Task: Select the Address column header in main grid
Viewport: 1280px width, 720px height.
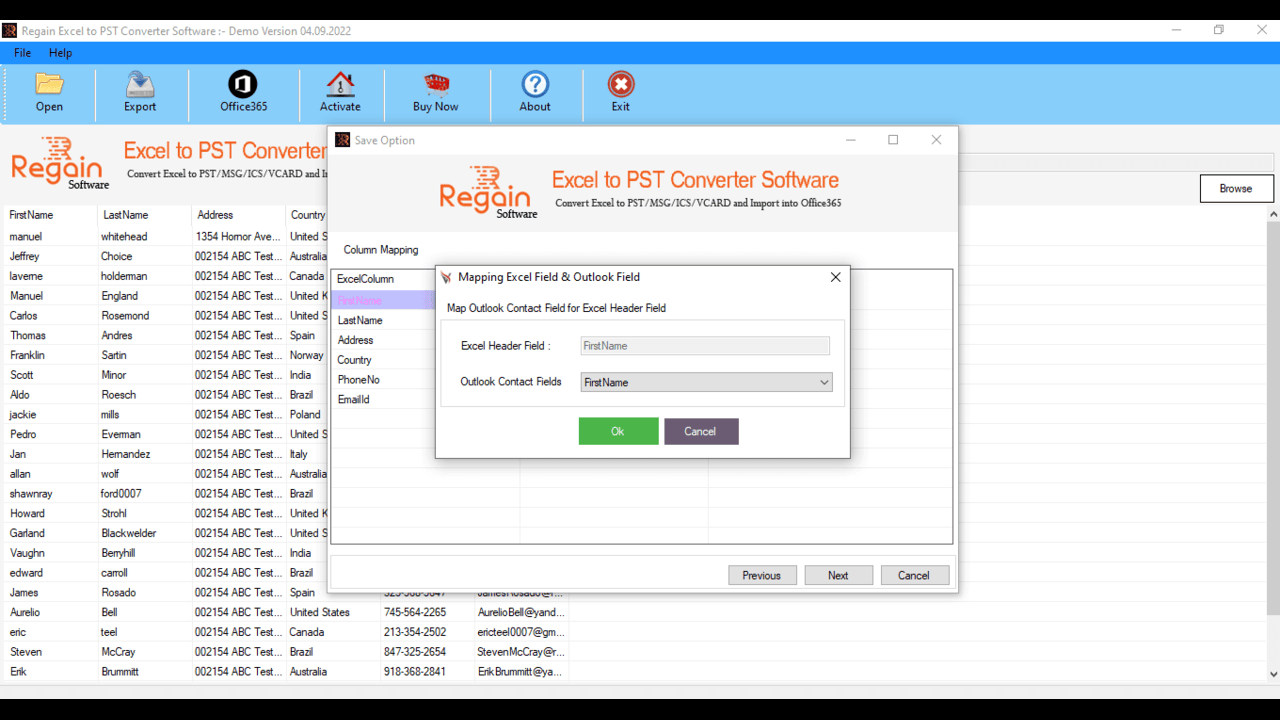Action: tap(238, 215)
